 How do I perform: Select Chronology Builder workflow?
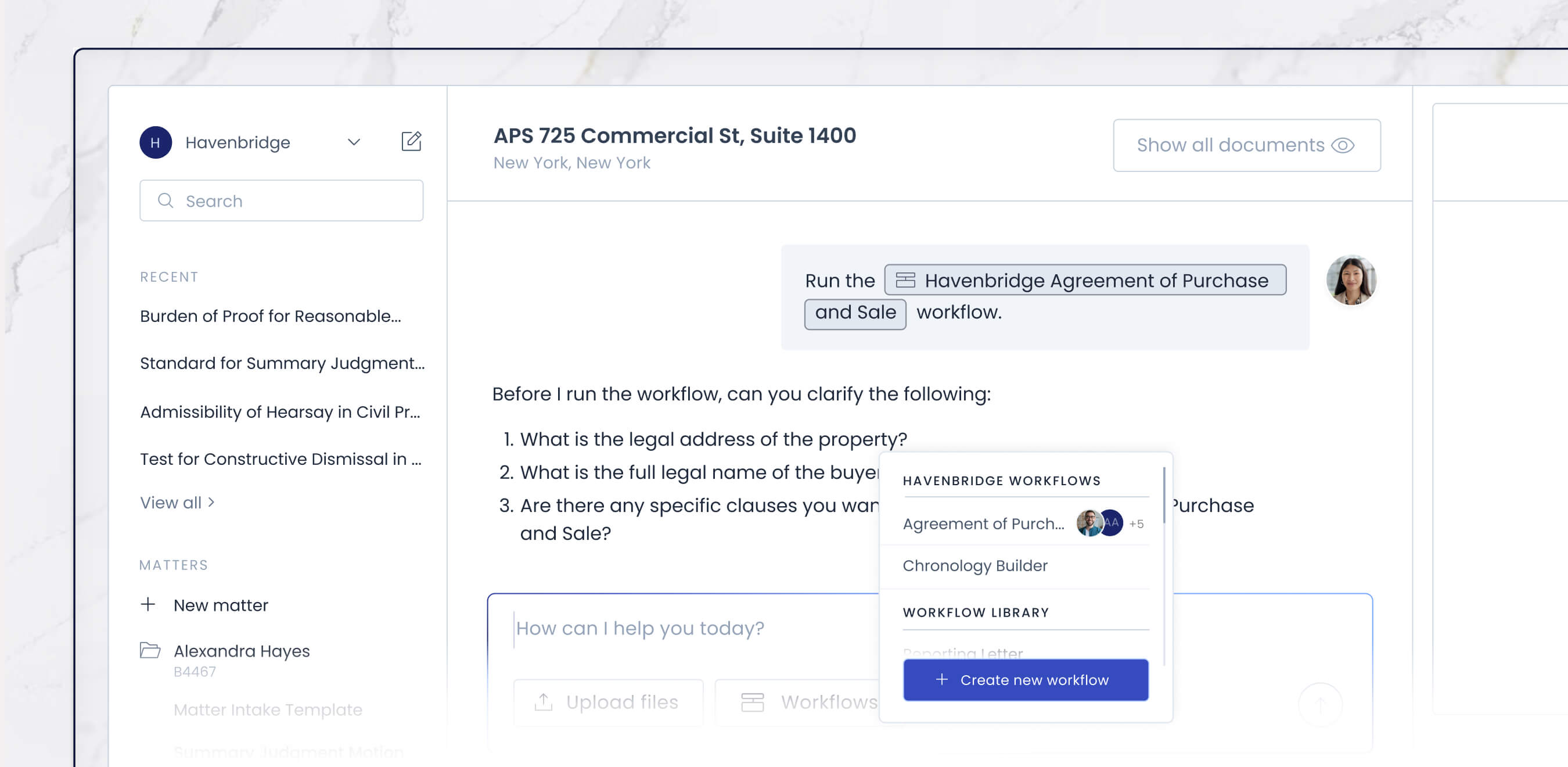pos(974,565)
